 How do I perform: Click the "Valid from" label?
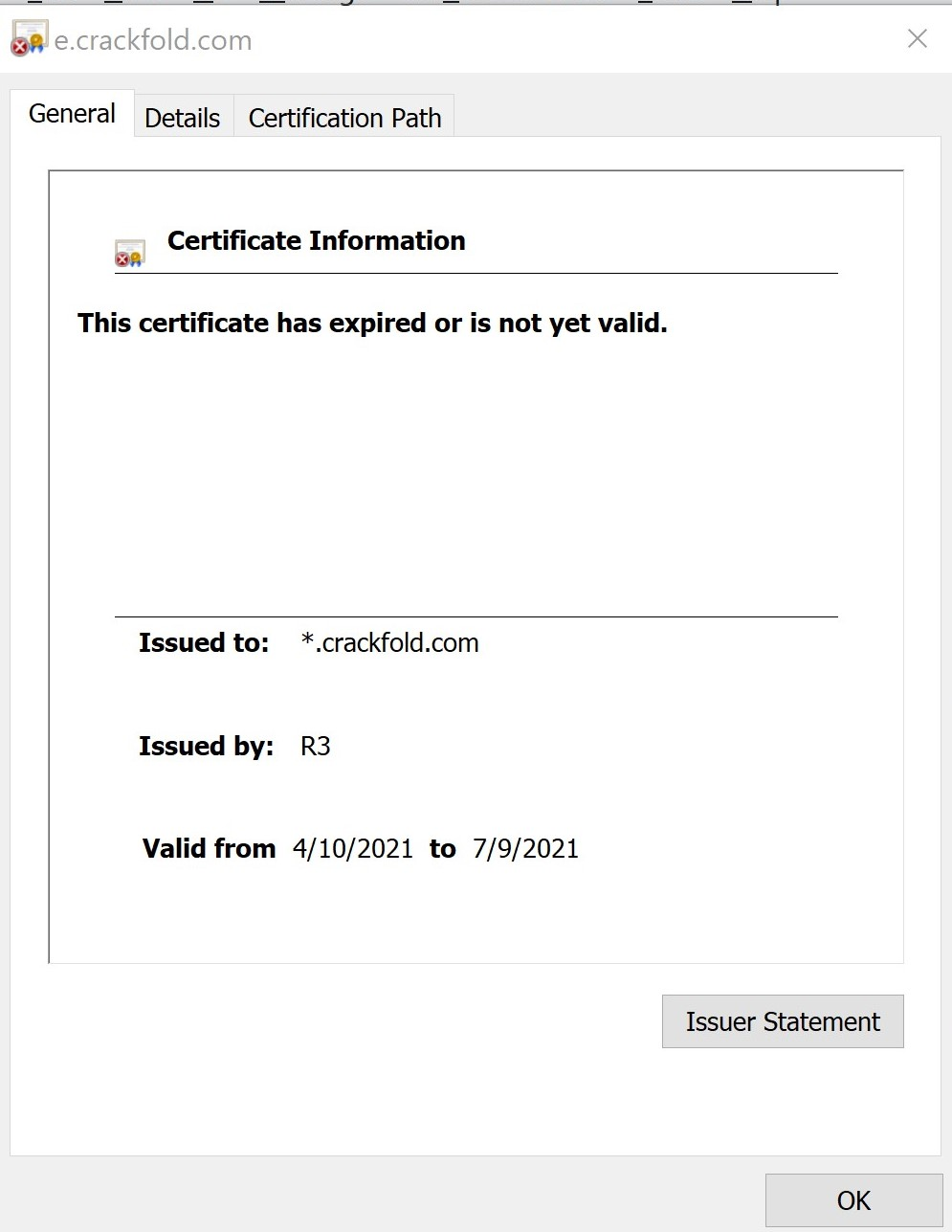tap(209, 848)
